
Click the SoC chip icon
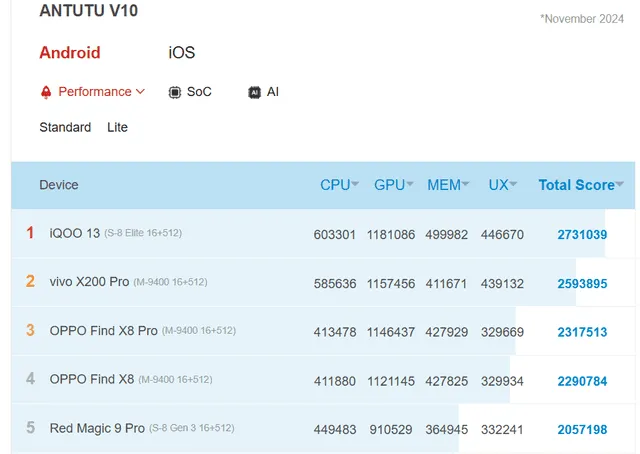(x=175, y=92)
